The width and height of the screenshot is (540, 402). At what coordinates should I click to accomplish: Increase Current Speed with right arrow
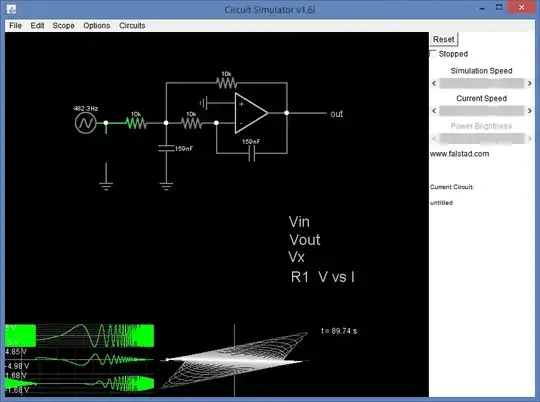(x=530, y=111)
